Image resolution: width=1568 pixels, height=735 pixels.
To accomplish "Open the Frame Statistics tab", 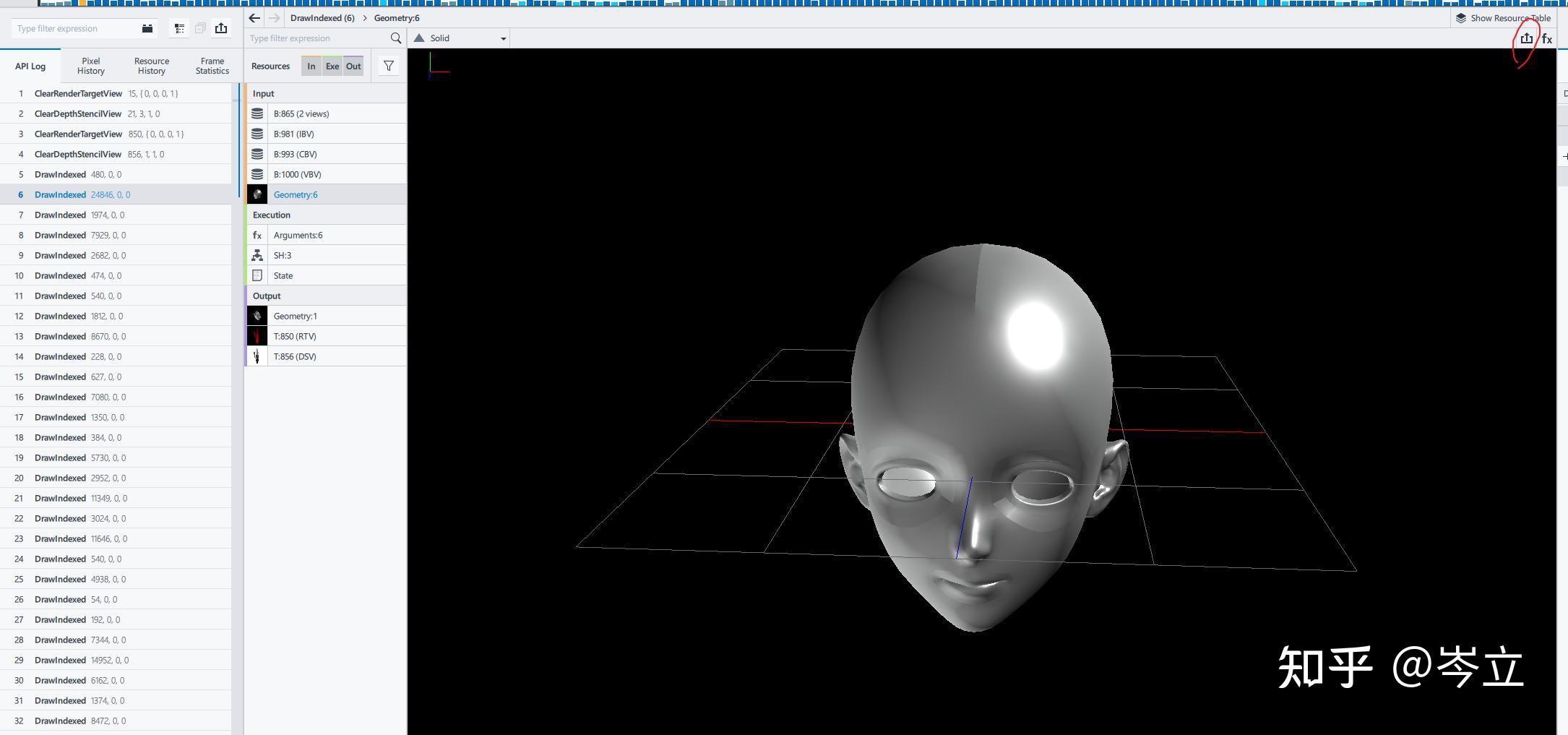I will (x=212, y=66).
